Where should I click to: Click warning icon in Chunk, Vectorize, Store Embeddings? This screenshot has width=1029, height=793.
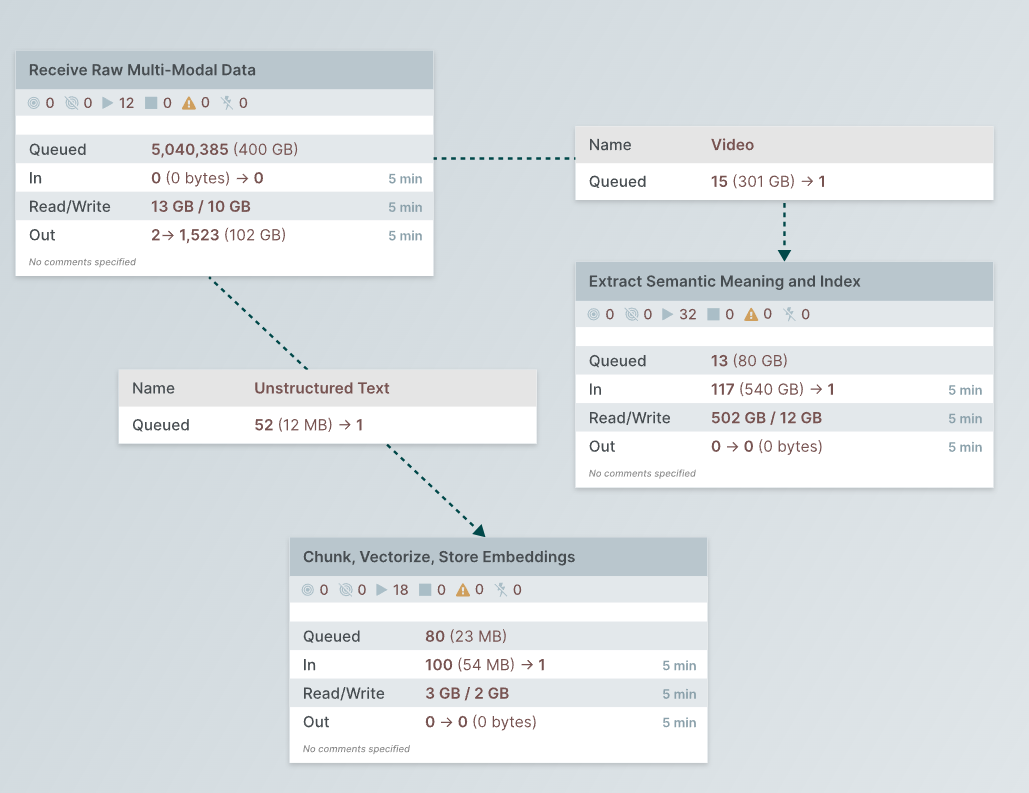tap(463, 590)
